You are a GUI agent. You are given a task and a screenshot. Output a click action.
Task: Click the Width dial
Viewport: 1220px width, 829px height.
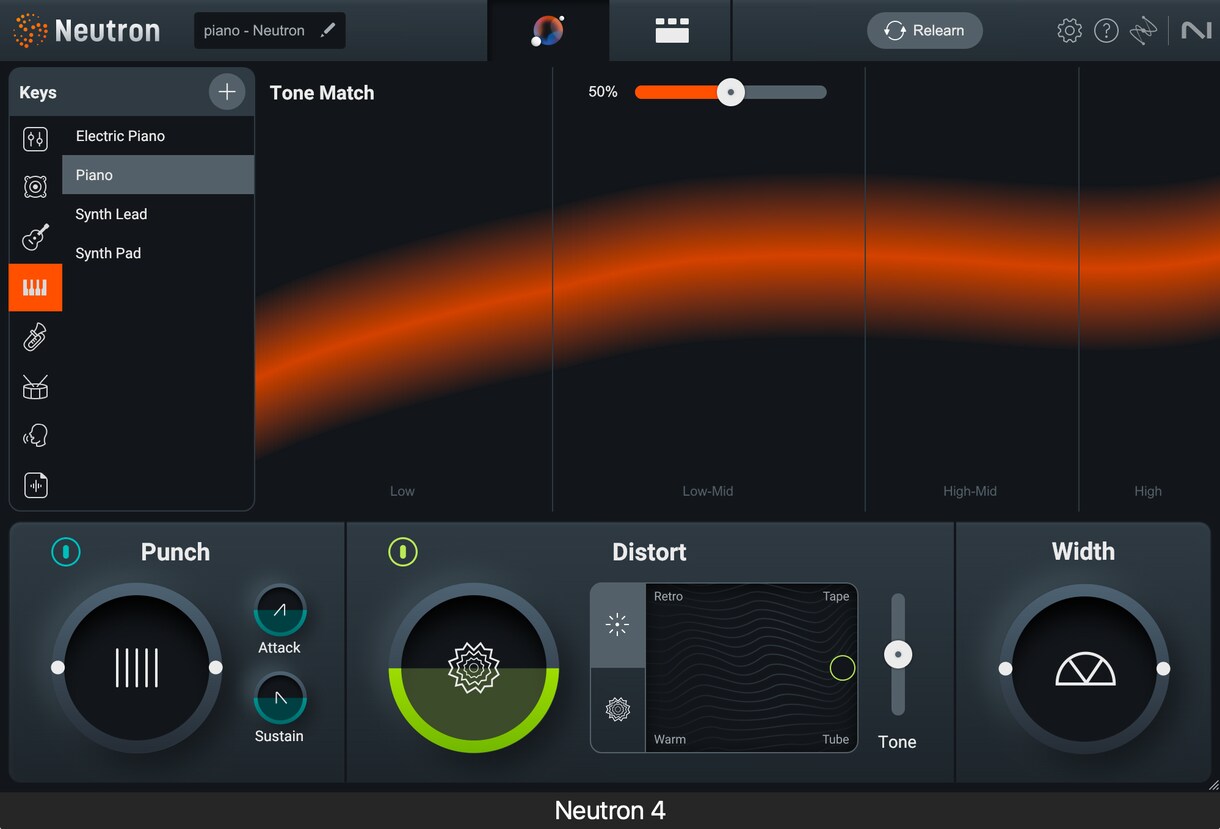[1084, 668]
